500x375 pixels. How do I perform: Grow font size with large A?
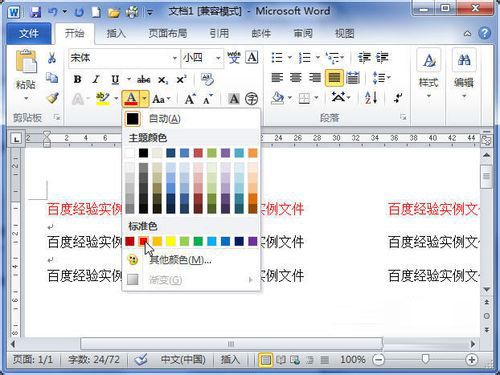pyautogui.click(x=190, y=99)
